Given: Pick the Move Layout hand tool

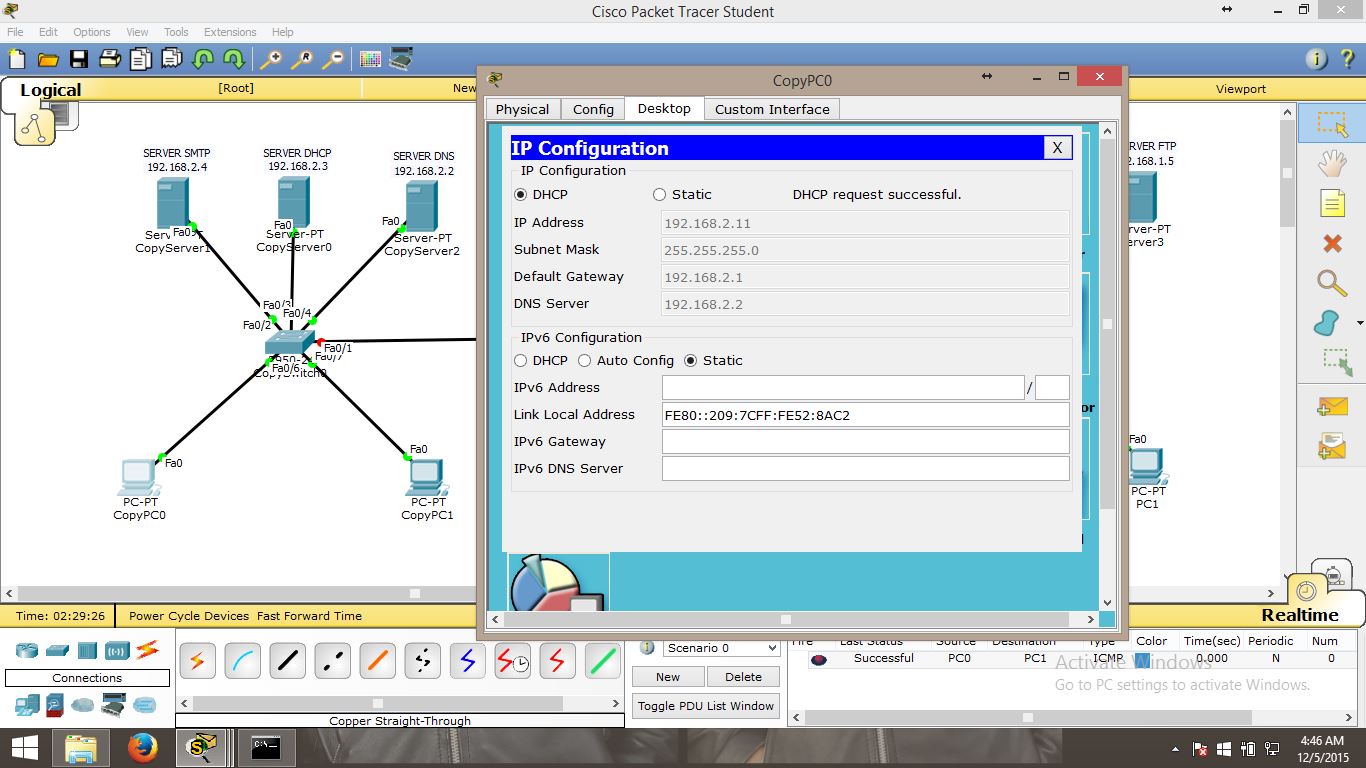Looking at the screenshot, I should (x=1332, y=163).
